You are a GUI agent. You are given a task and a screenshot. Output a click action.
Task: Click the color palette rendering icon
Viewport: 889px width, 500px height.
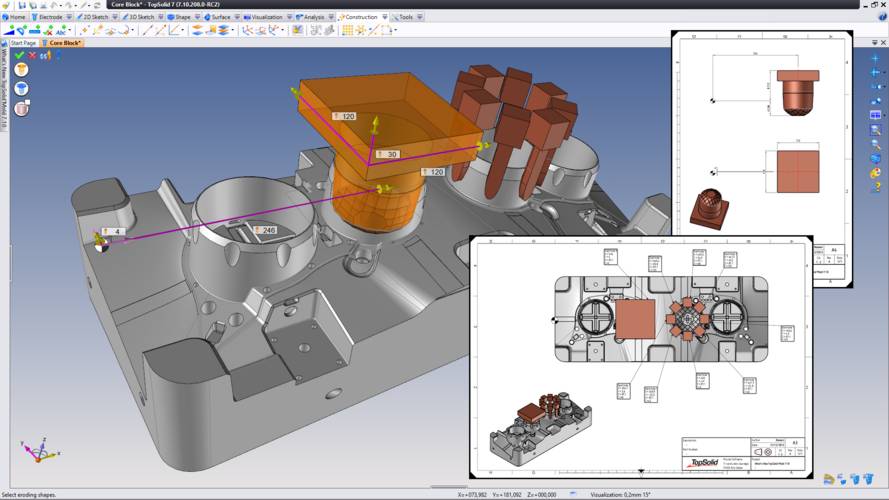coord(876,173)
